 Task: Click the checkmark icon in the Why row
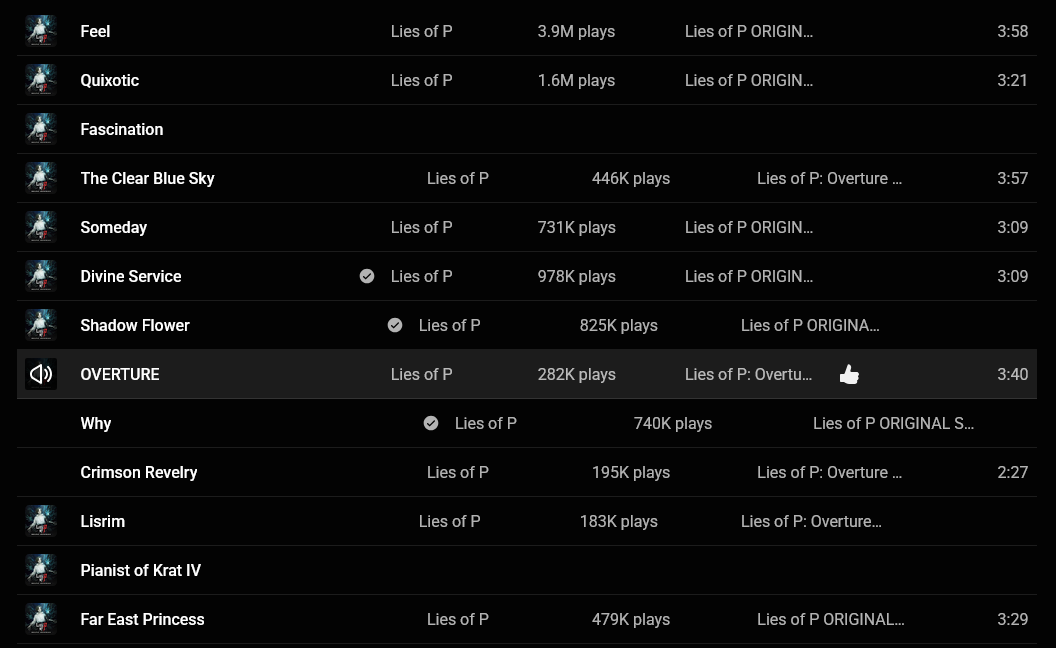[x=431, y=423]
